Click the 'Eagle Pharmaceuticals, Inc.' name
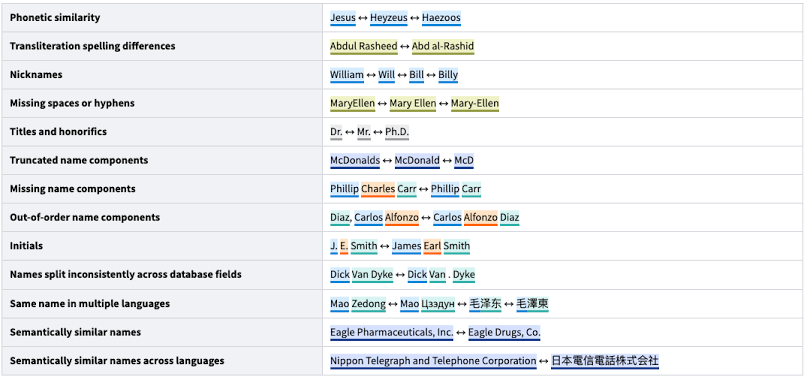The width and height of the screenshot is (807, 380). [x=392, y=333]
